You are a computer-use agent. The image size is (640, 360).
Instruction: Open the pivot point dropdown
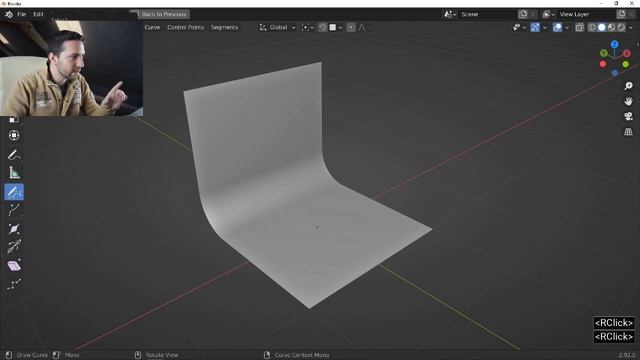tap(307, 27)
